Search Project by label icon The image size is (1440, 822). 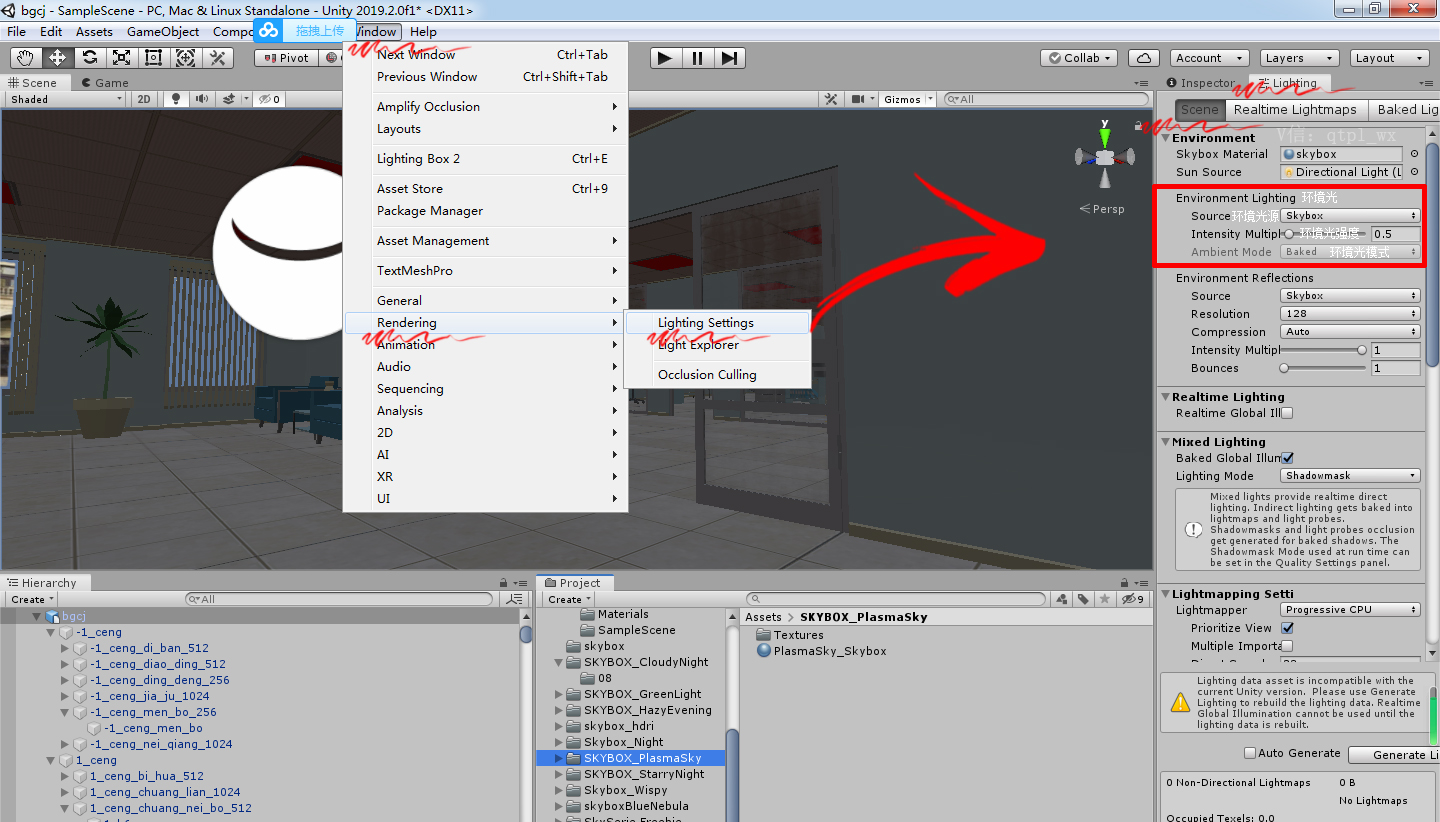point(1083,600)
